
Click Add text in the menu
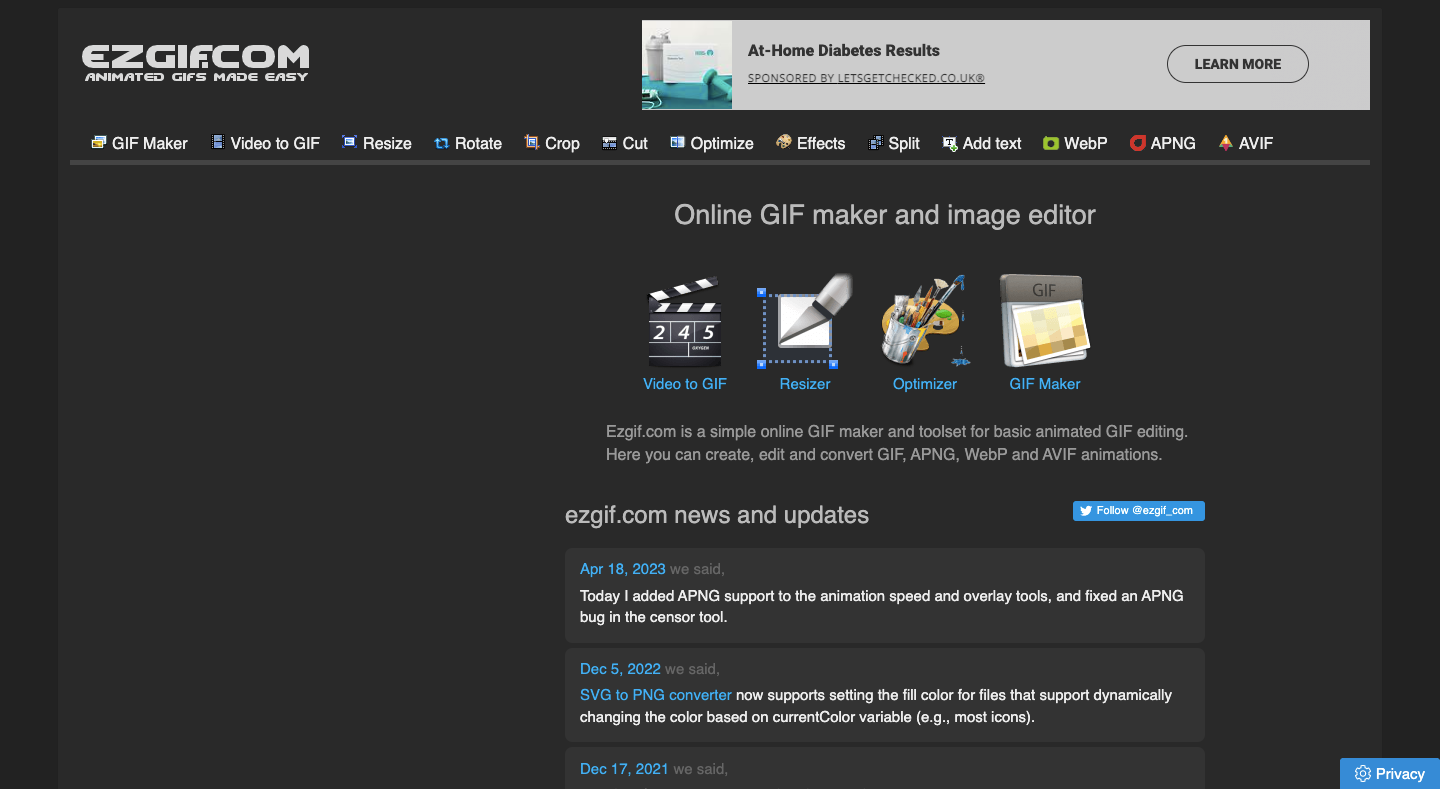click(982, 143)
